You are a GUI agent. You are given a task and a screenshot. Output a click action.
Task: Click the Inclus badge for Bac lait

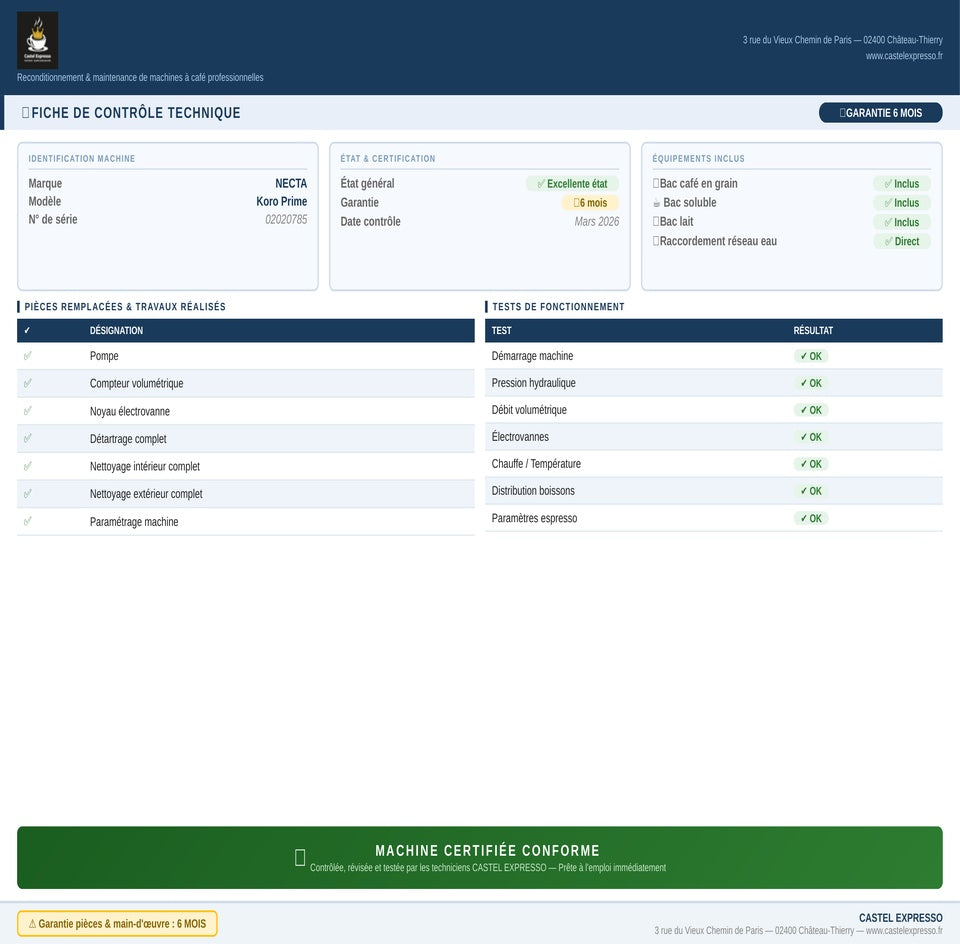click(901, 222)
